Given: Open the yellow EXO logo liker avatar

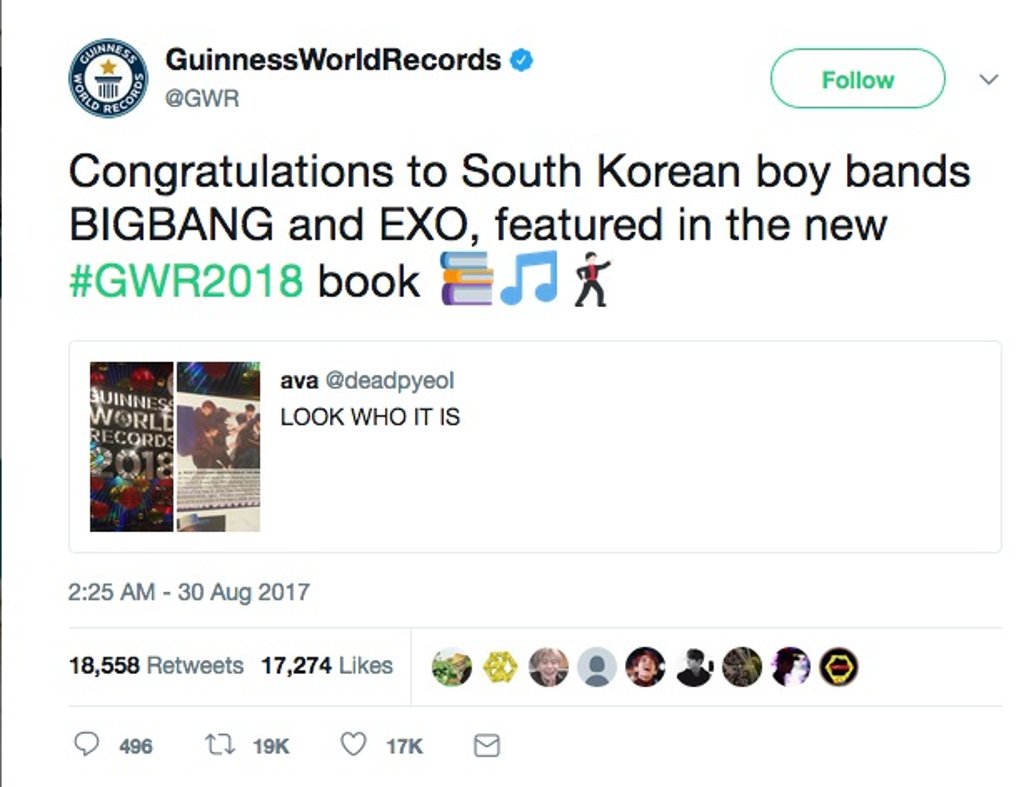Looking at the screenshot, I should (x=500, y=667).
